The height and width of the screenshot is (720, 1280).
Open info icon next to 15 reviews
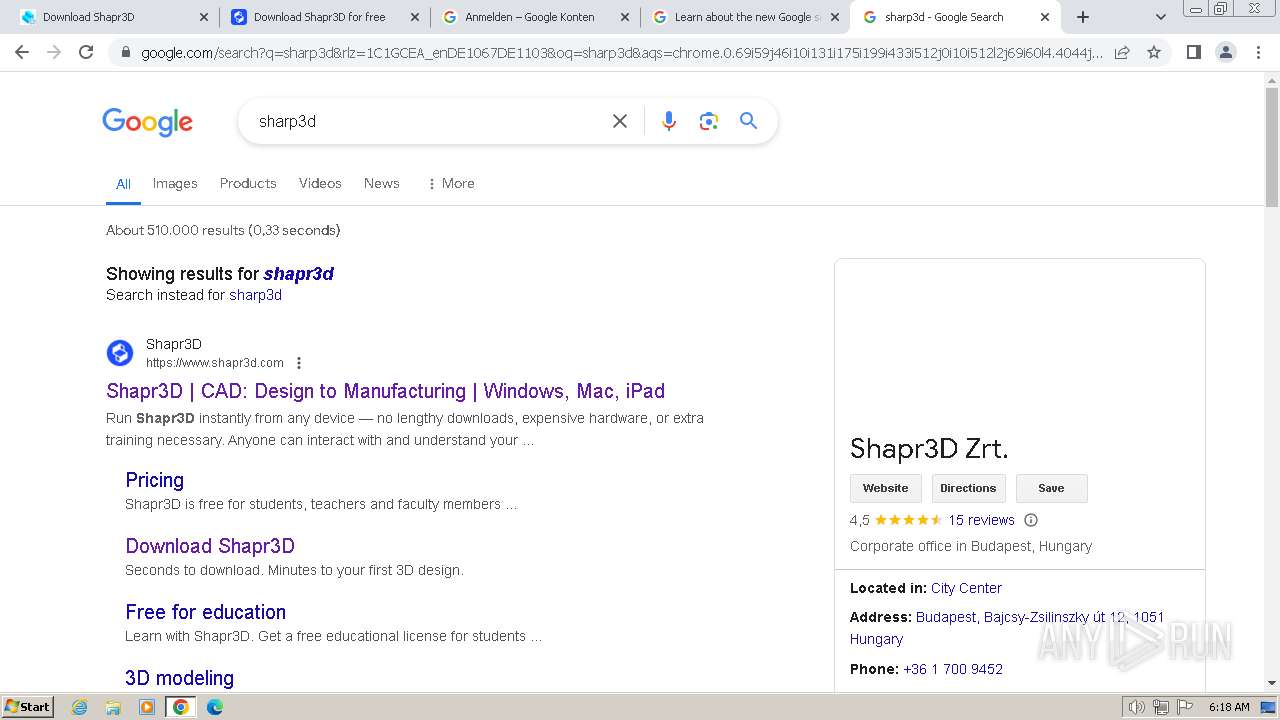[x=1031, y=520]
